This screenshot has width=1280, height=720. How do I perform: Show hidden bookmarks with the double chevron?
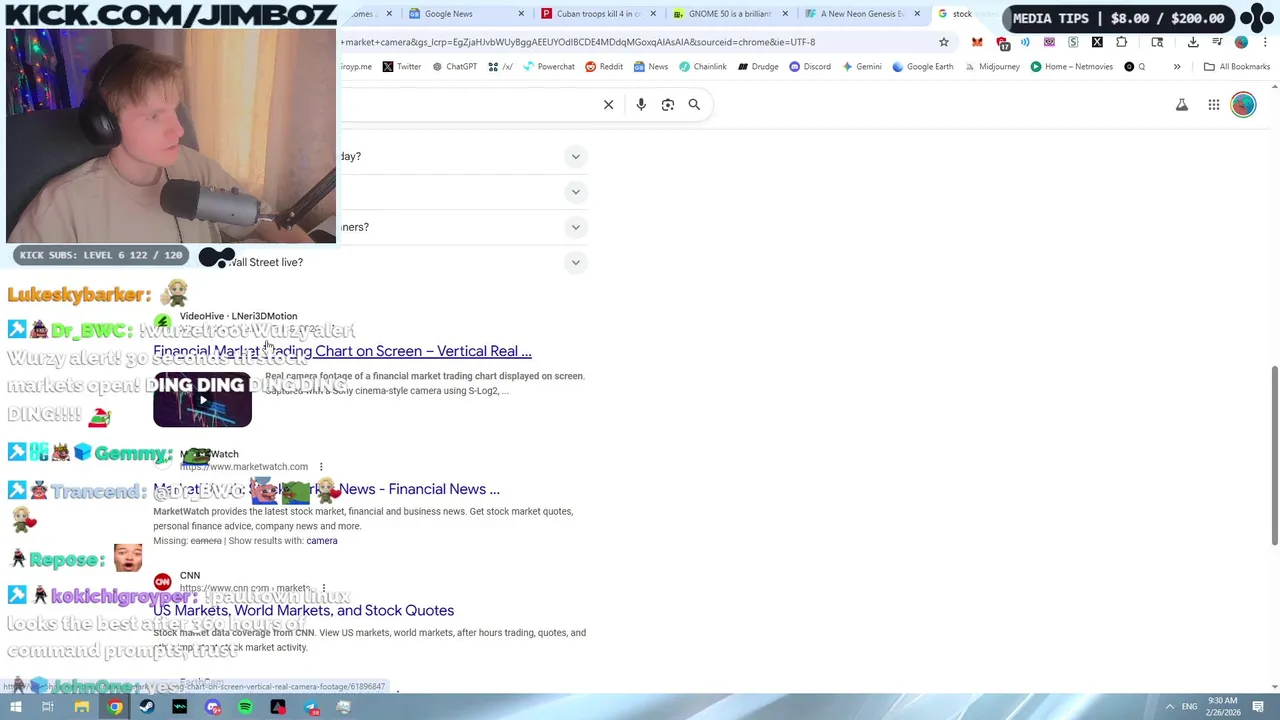1177,66
